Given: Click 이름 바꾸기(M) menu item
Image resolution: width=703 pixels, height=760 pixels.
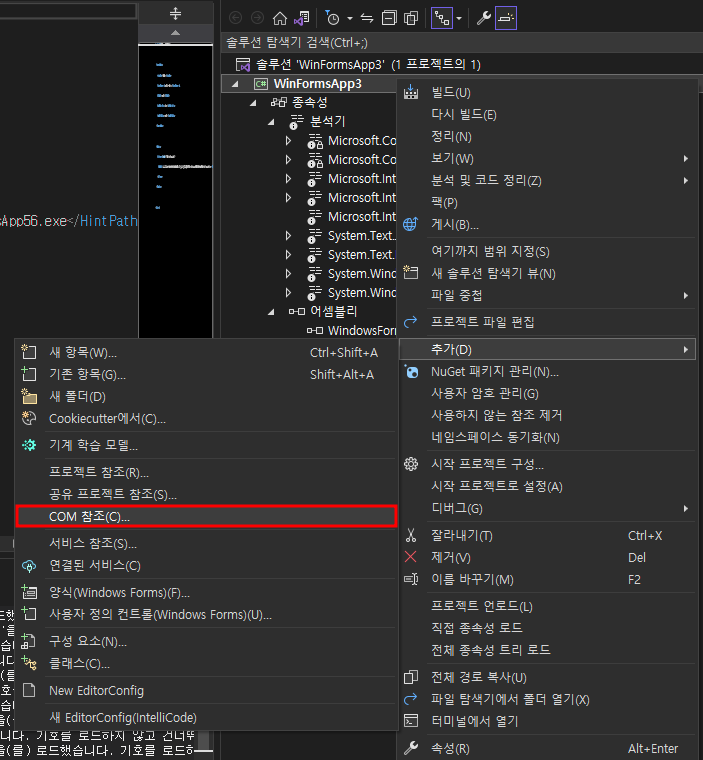Looking at the screenshot, I should coord(547,580).
